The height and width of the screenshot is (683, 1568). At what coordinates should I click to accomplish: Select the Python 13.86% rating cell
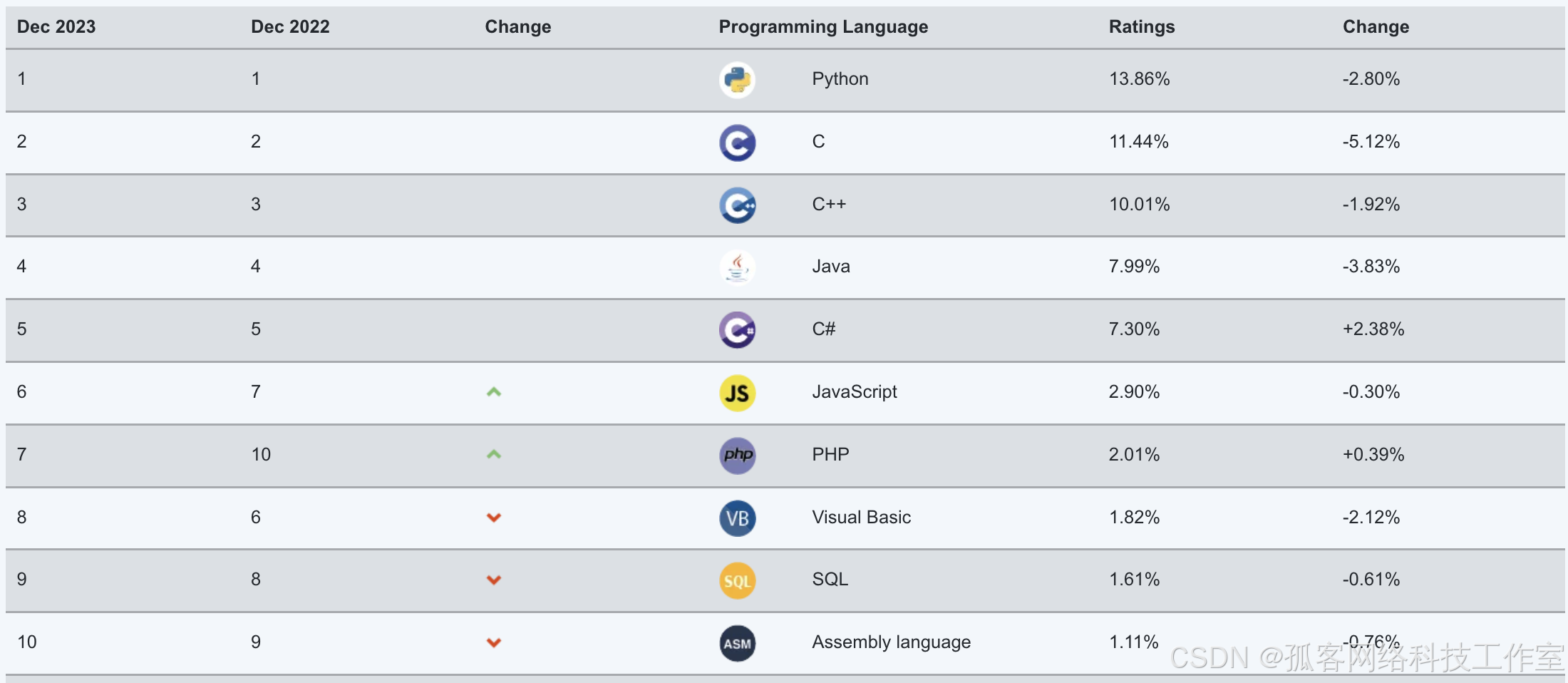coord(1139,79)
